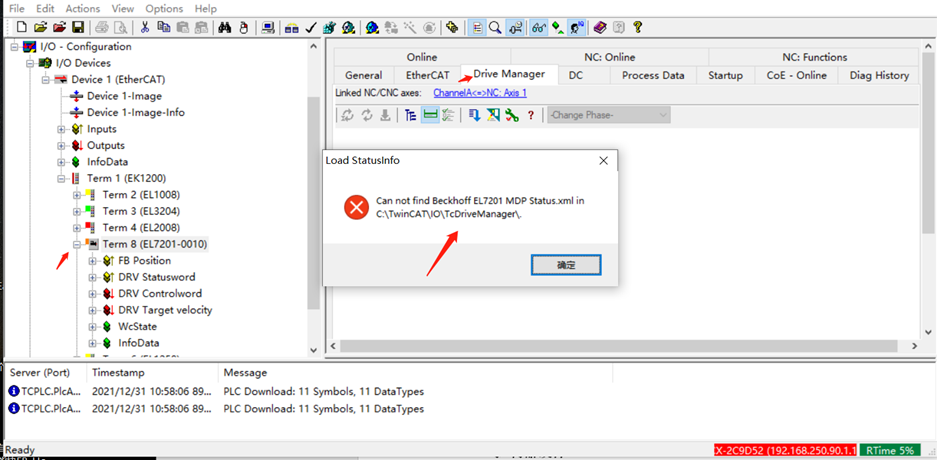Select Term 4 (EL2008) in the tree

click(x=141, y=228)
